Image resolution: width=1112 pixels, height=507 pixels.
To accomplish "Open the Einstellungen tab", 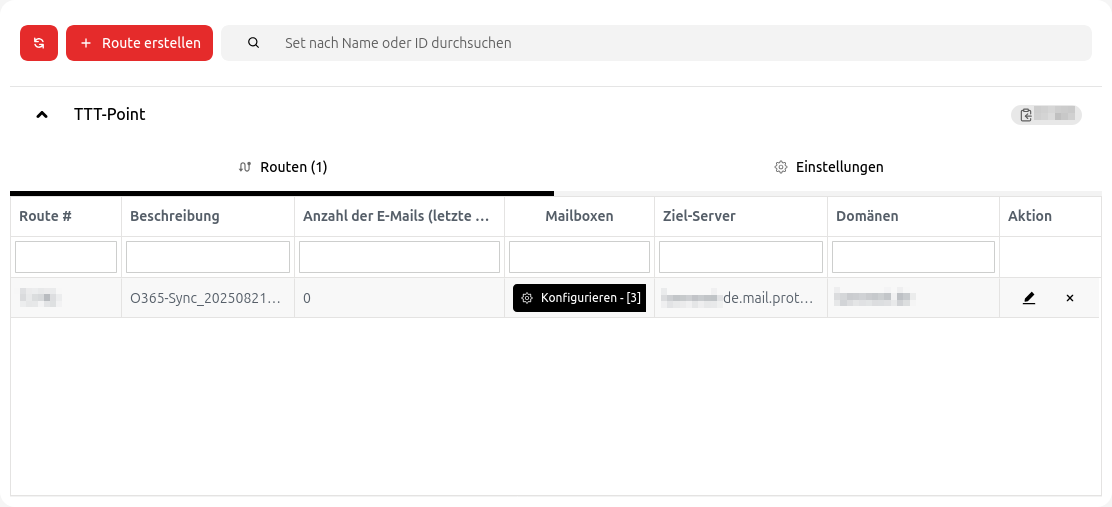I will [x=829, y=167].
